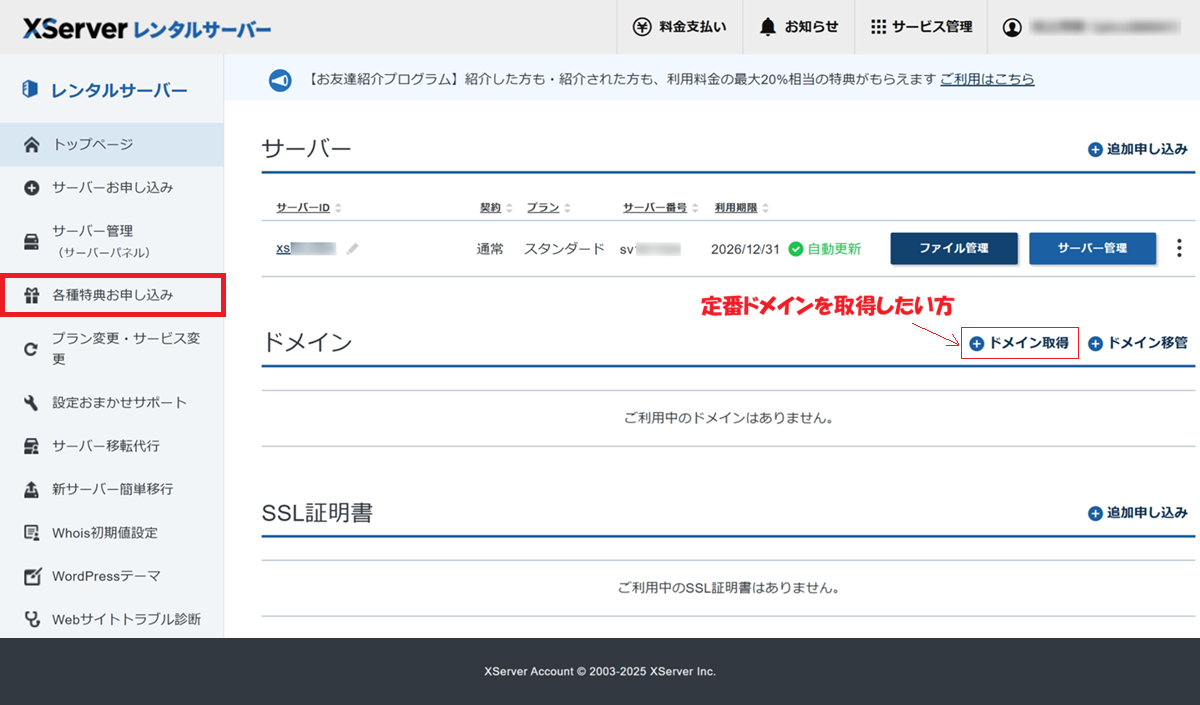Image resolution: width=1200 pixels, height=705 pixels.
Task: Add a new SSL certificate application
Action: click(1138, 513)
